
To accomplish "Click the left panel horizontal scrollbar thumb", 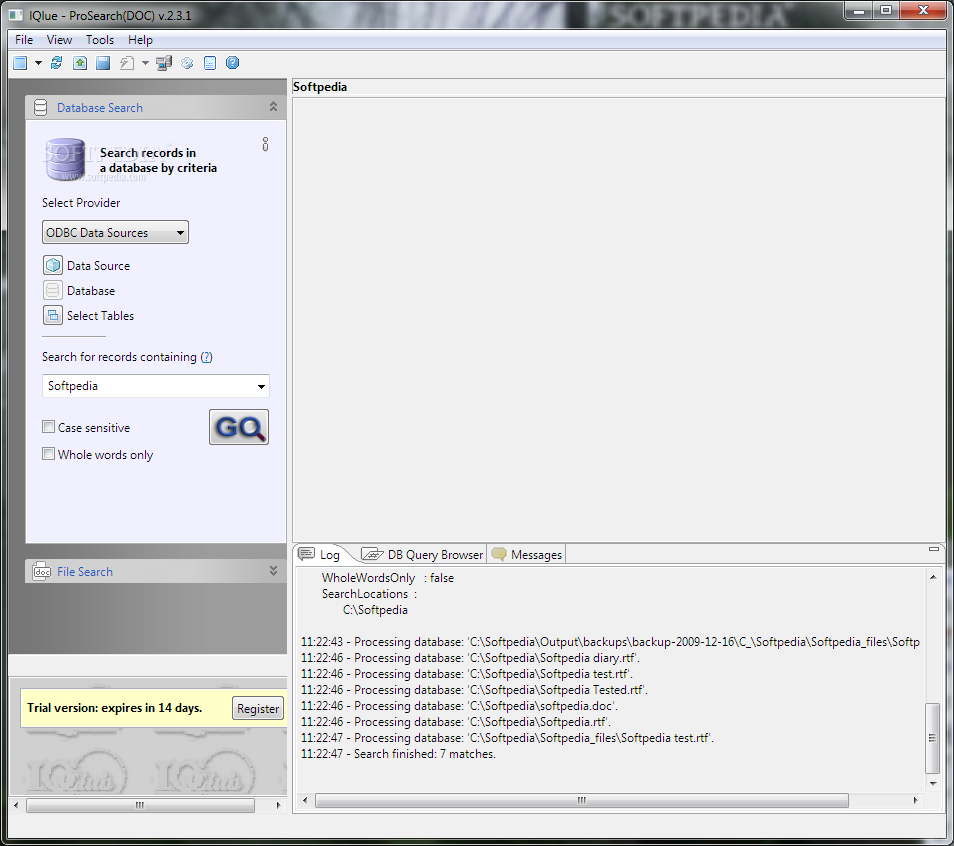I will click(141, 805).
